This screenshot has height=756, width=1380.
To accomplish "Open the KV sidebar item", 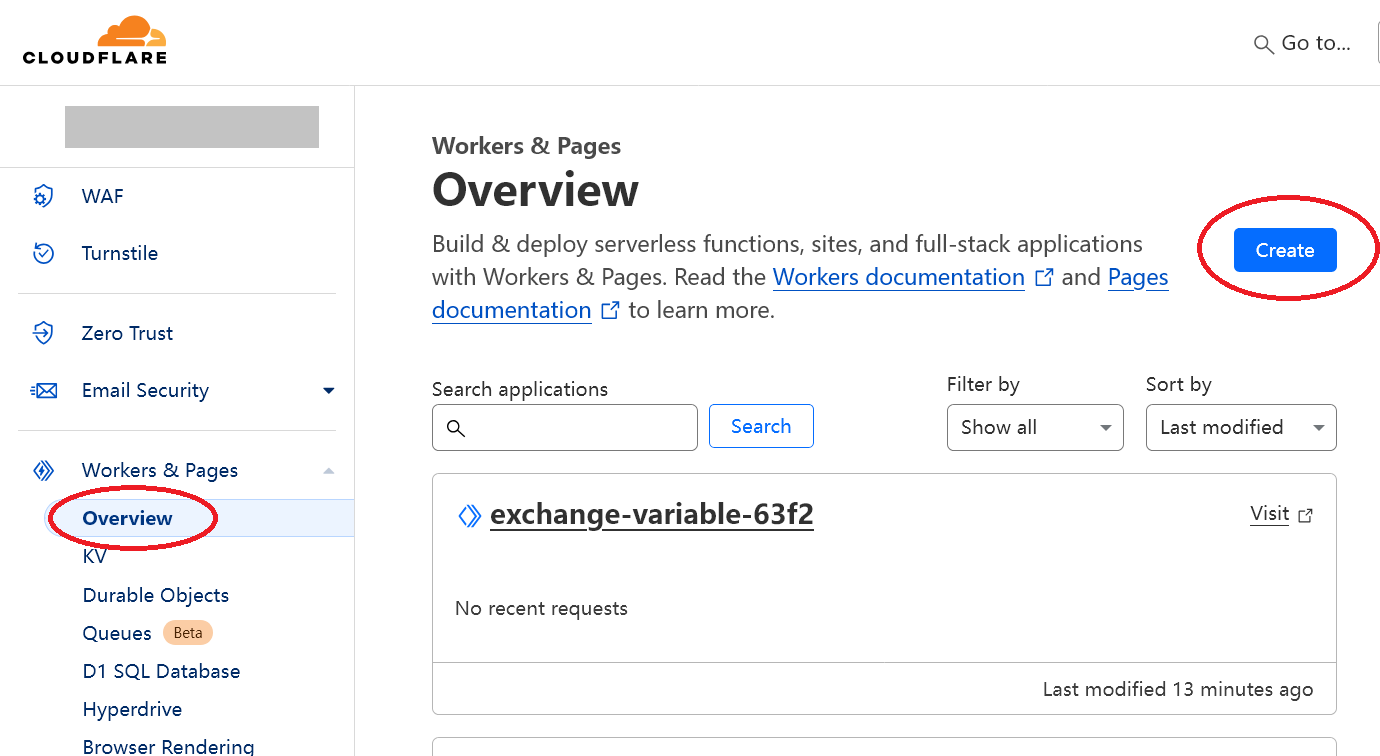I will (x=95, y=556).
